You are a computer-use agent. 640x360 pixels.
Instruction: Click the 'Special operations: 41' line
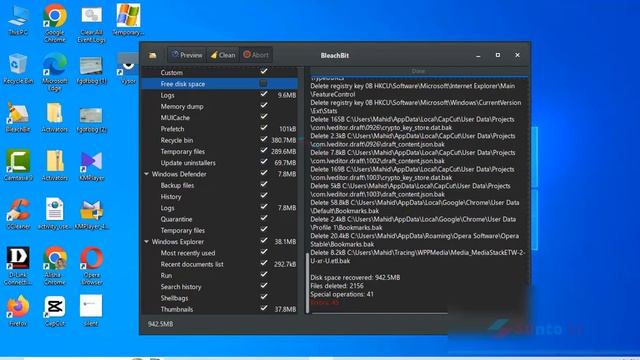342,294
